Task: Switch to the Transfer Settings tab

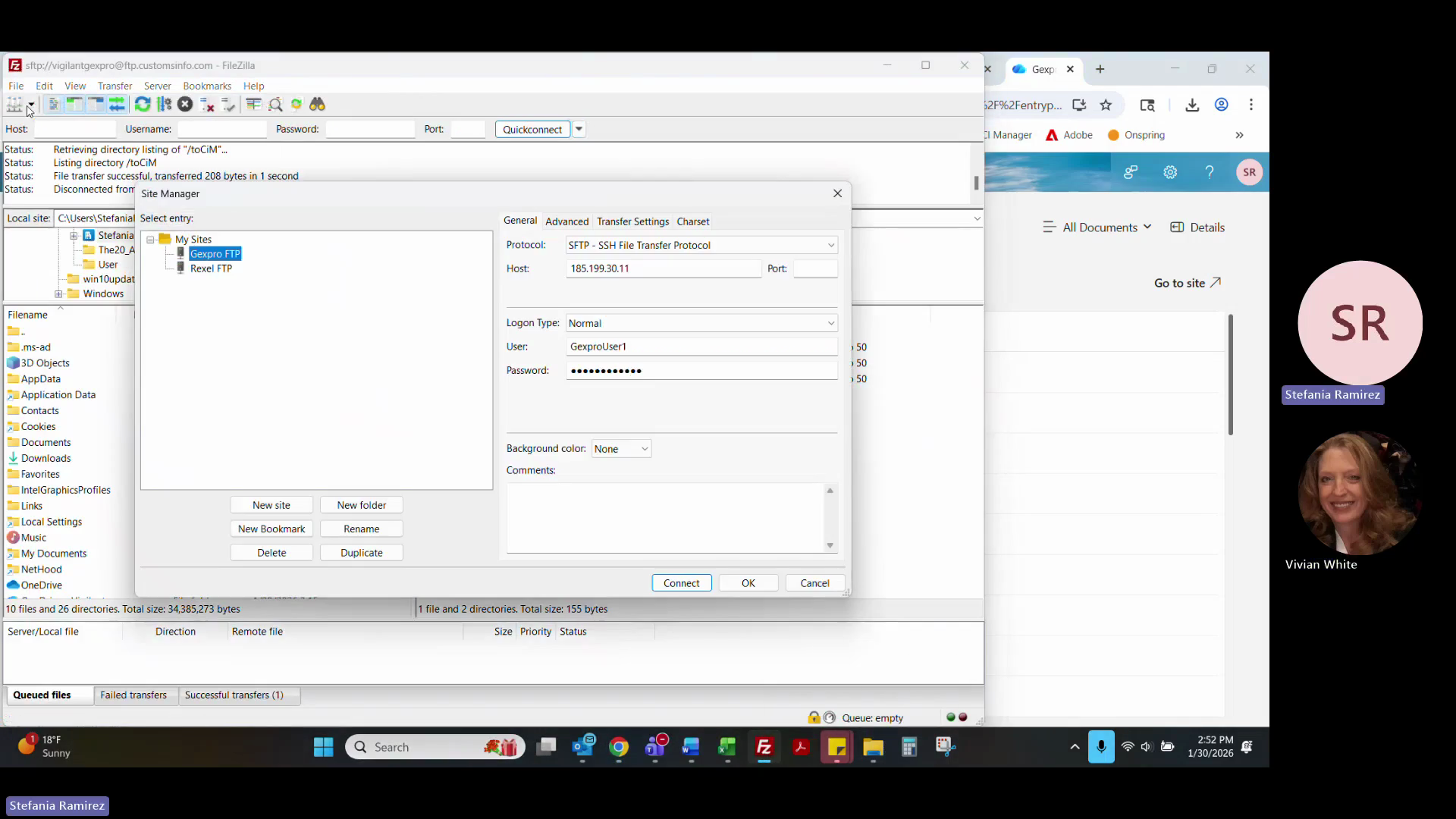Action: tap(632, 221)
